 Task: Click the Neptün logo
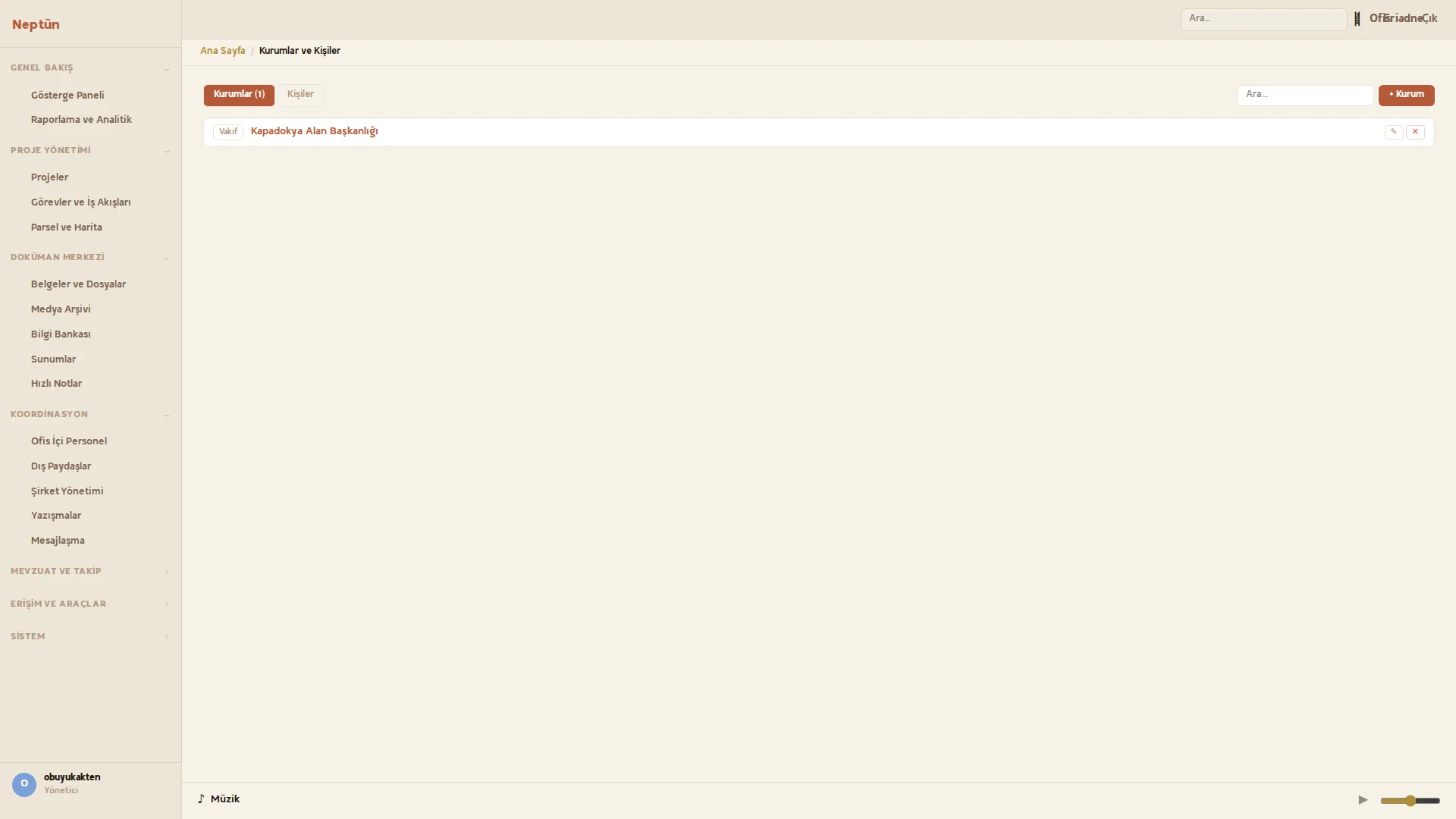coord(36,24)
